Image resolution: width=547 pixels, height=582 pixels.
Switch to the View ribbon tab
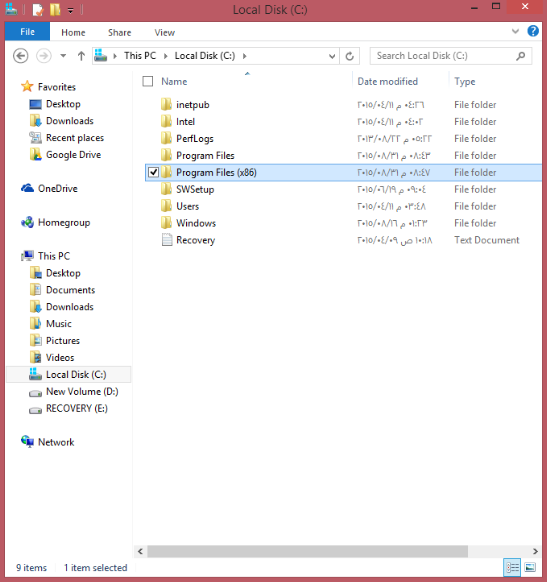(x=164, y=33)
